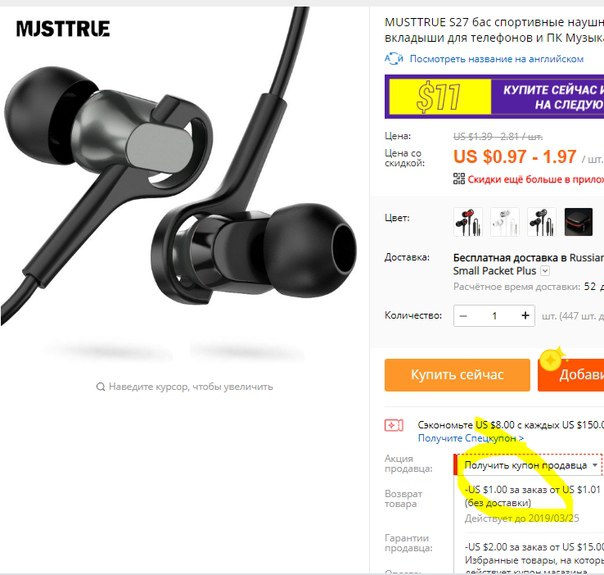The height and width of the screenshot is (575, 604).
Task: Click the $11 promotional banner
Action: click(494, 96)
